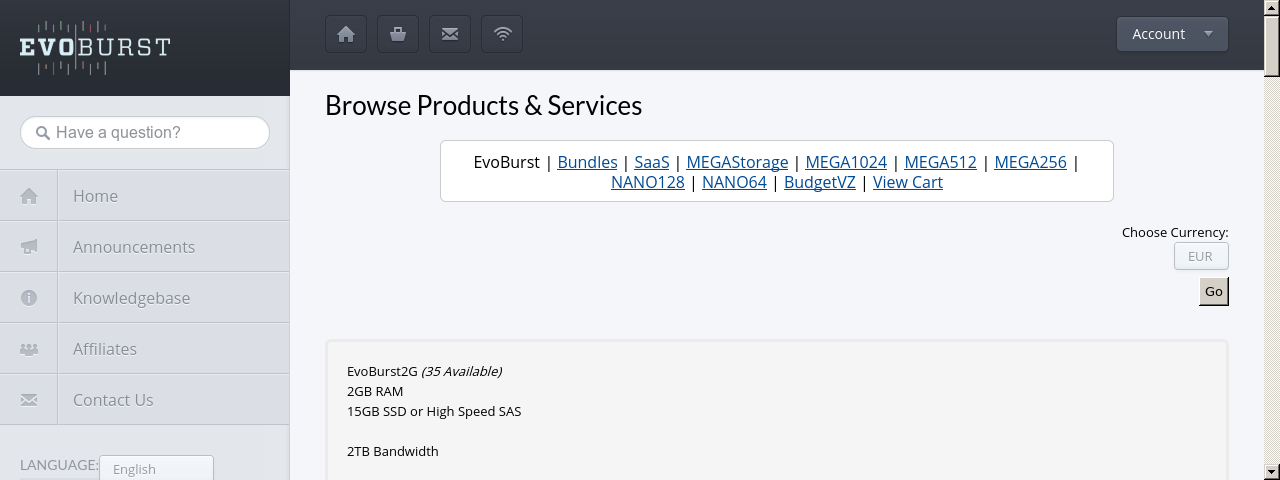Open the BudgetVZ product link
The height and width of the screenshot is (480, 1280).
[x=820, y=182]
